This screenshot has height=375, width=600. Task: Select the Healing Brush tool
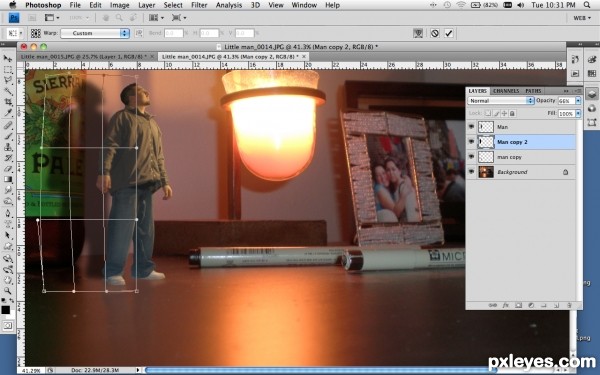[7, 126]
